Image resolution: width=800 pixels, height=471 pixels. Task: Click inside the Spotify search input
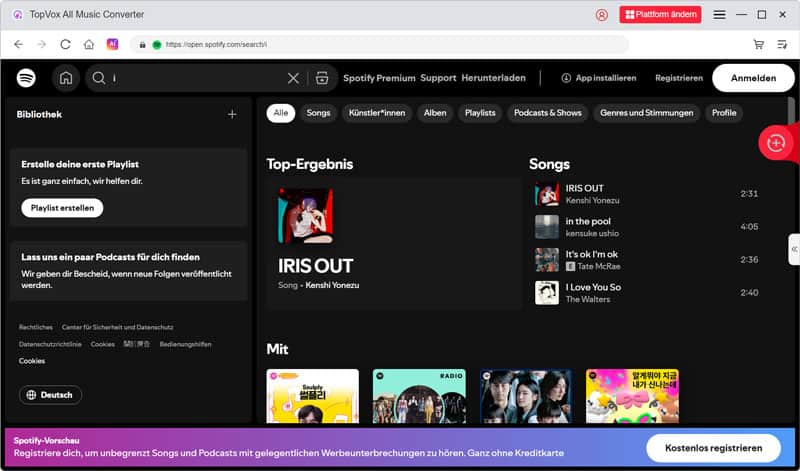point(199,78)
